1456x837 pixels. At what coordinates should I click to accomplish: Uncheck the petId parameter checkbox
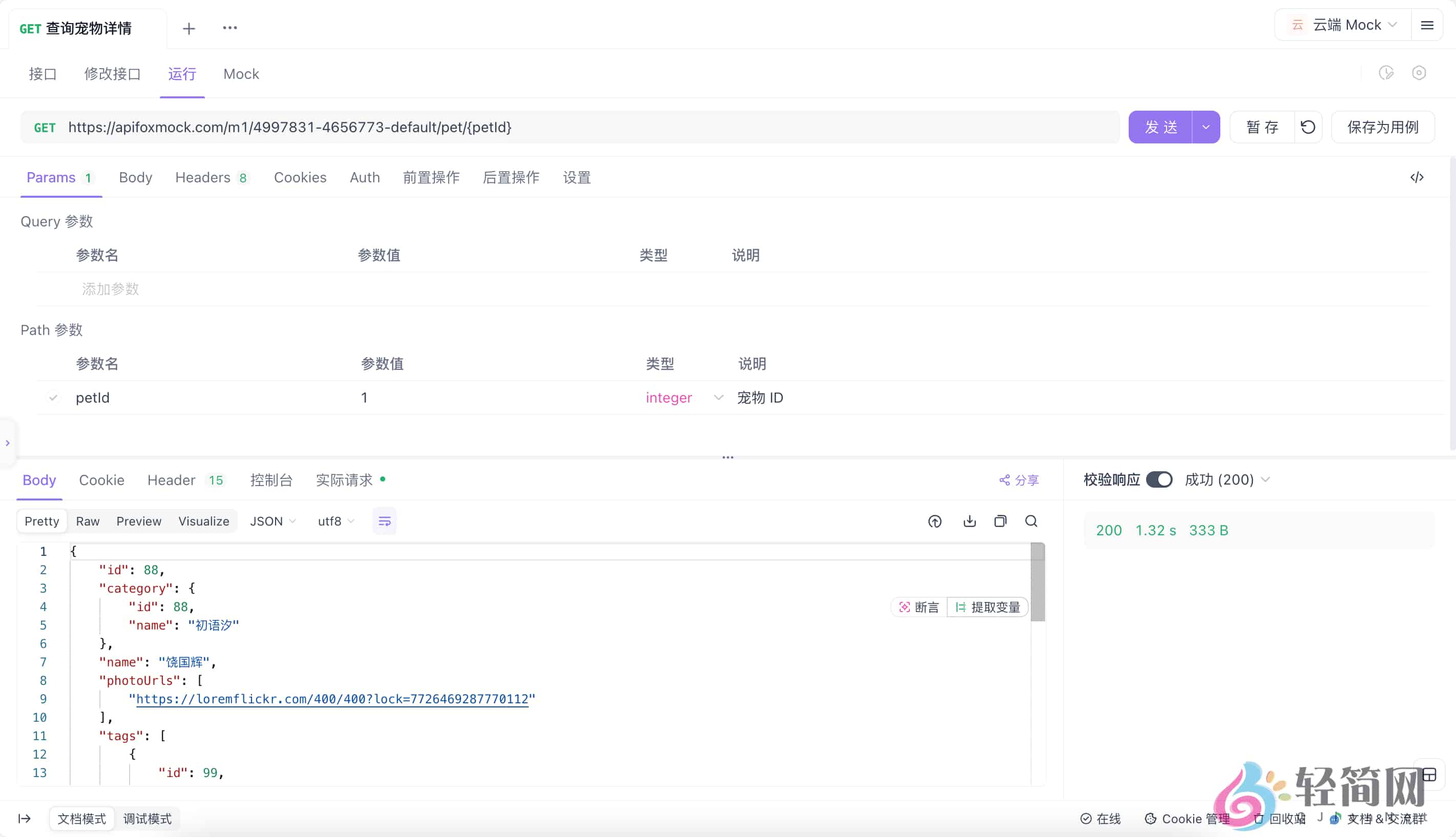[x=53, y=398]
